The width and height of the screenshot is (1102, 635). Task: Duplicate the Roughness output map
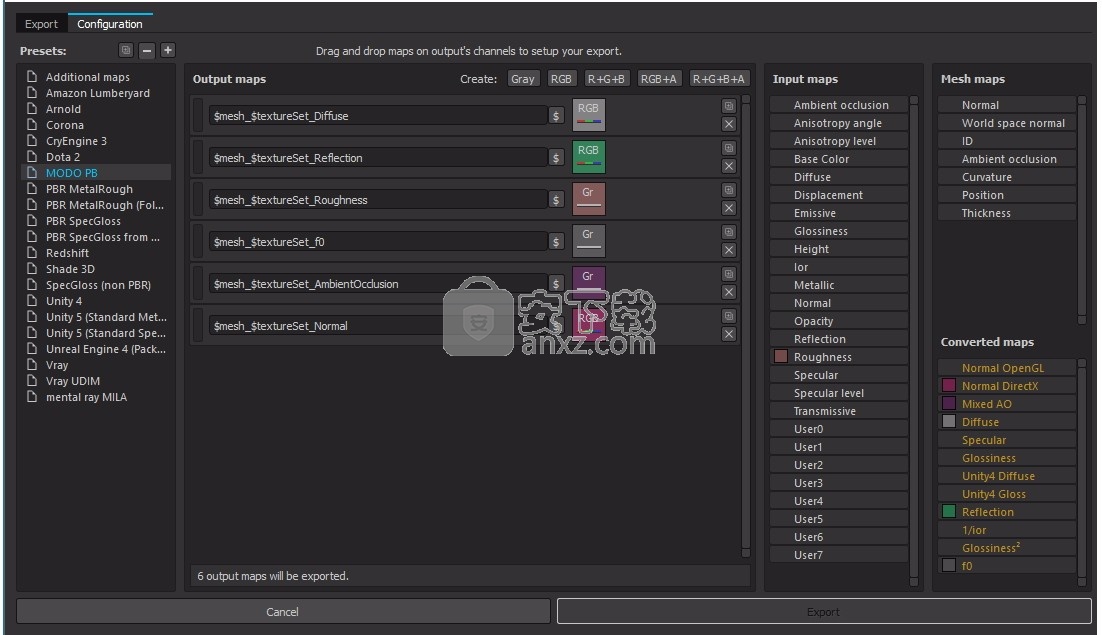(x=729, y=190)
